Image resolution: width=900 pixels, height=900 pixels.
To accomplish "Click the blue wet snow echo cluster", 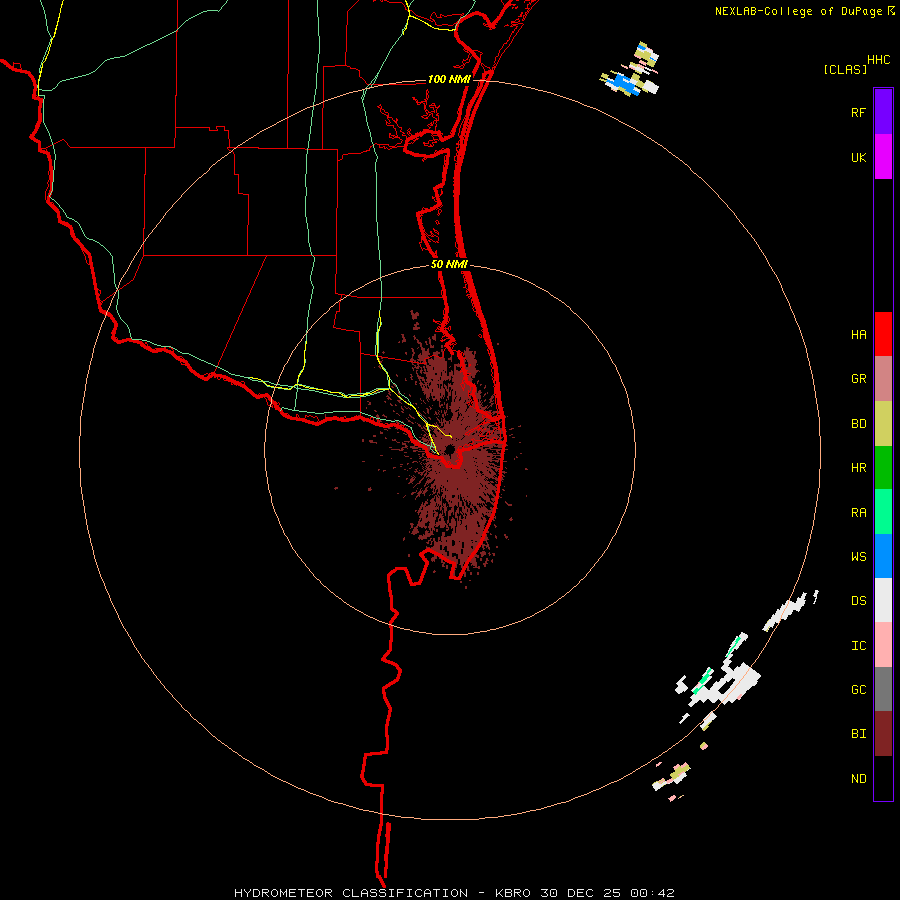I will coord(623,84).
